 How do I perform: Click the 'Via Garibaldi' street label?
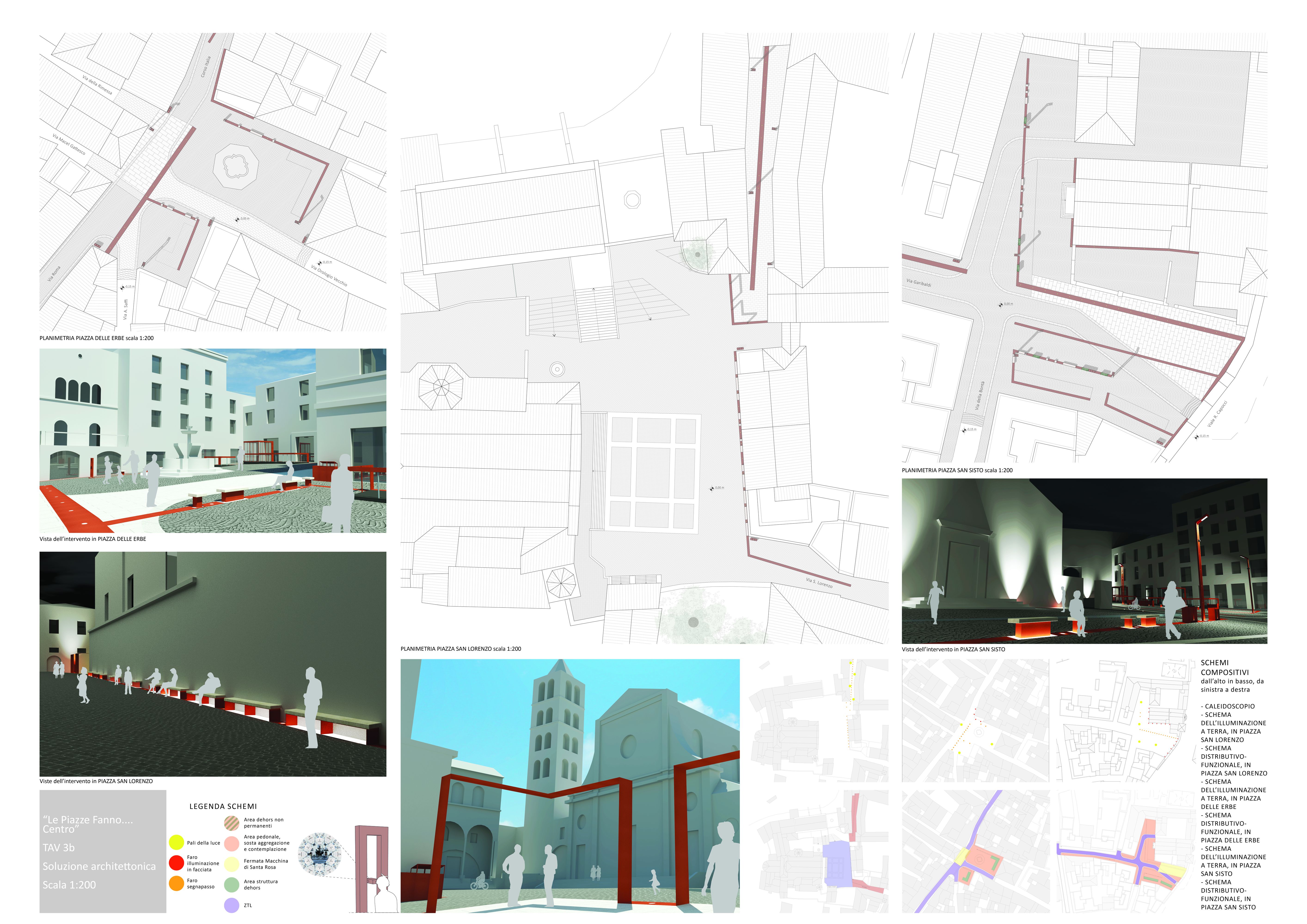pyautogui.click(x=919, y=283)
